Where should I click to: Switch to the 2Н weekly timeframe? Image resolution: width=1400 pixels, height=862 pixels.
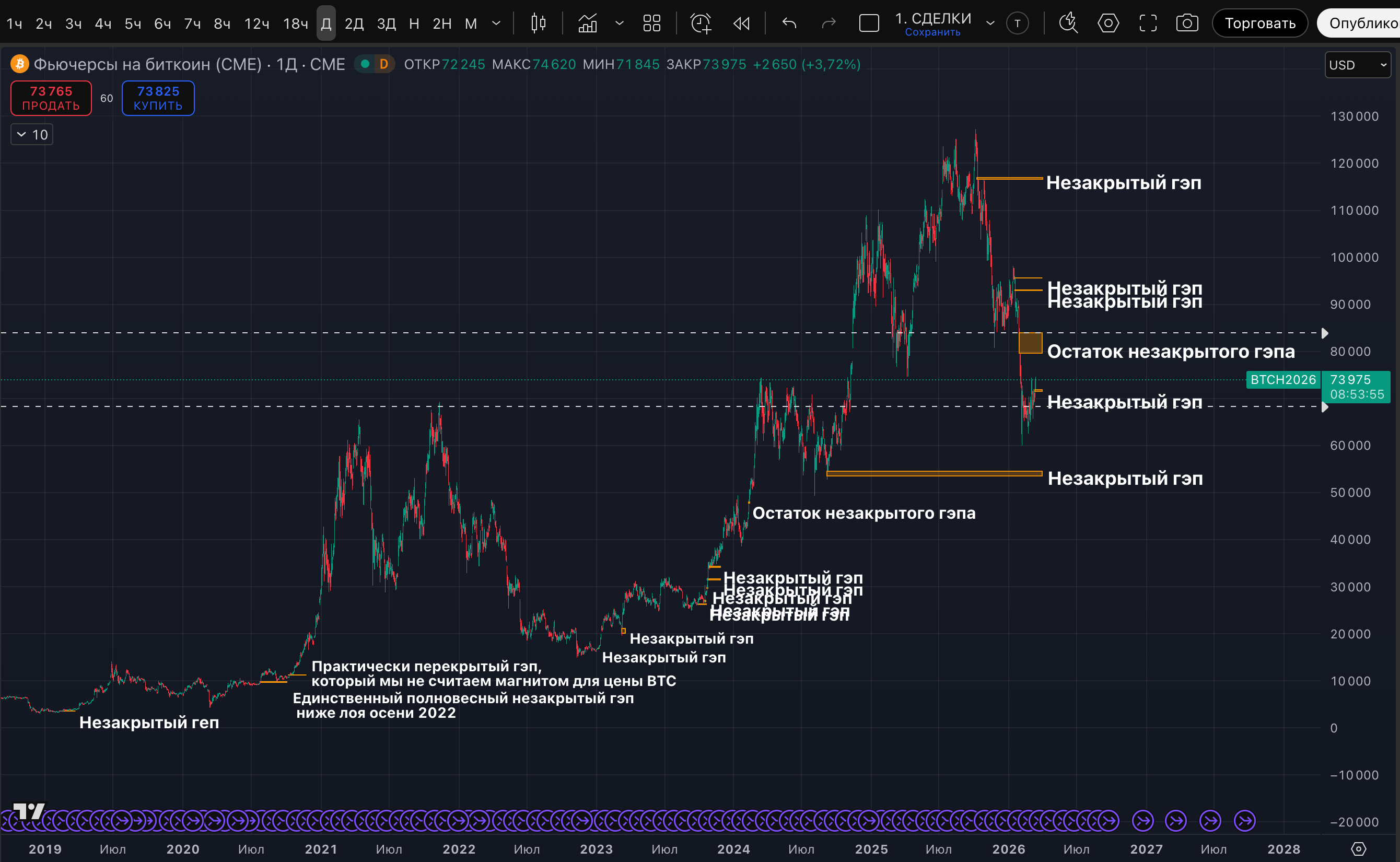click(x=442, y=24)
